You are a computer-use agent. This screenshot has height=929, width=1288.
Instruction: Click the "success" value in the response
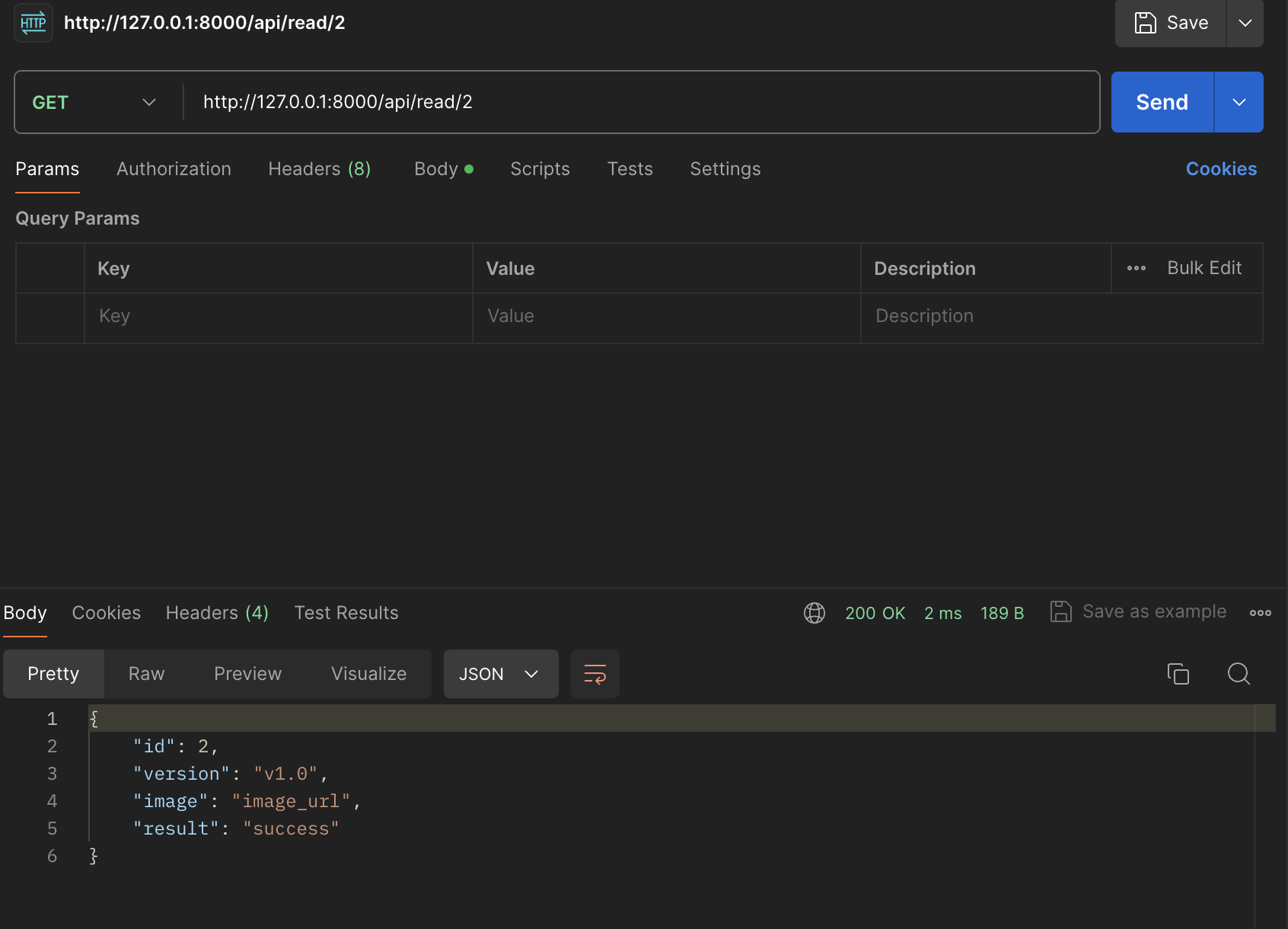pos(291,828)
